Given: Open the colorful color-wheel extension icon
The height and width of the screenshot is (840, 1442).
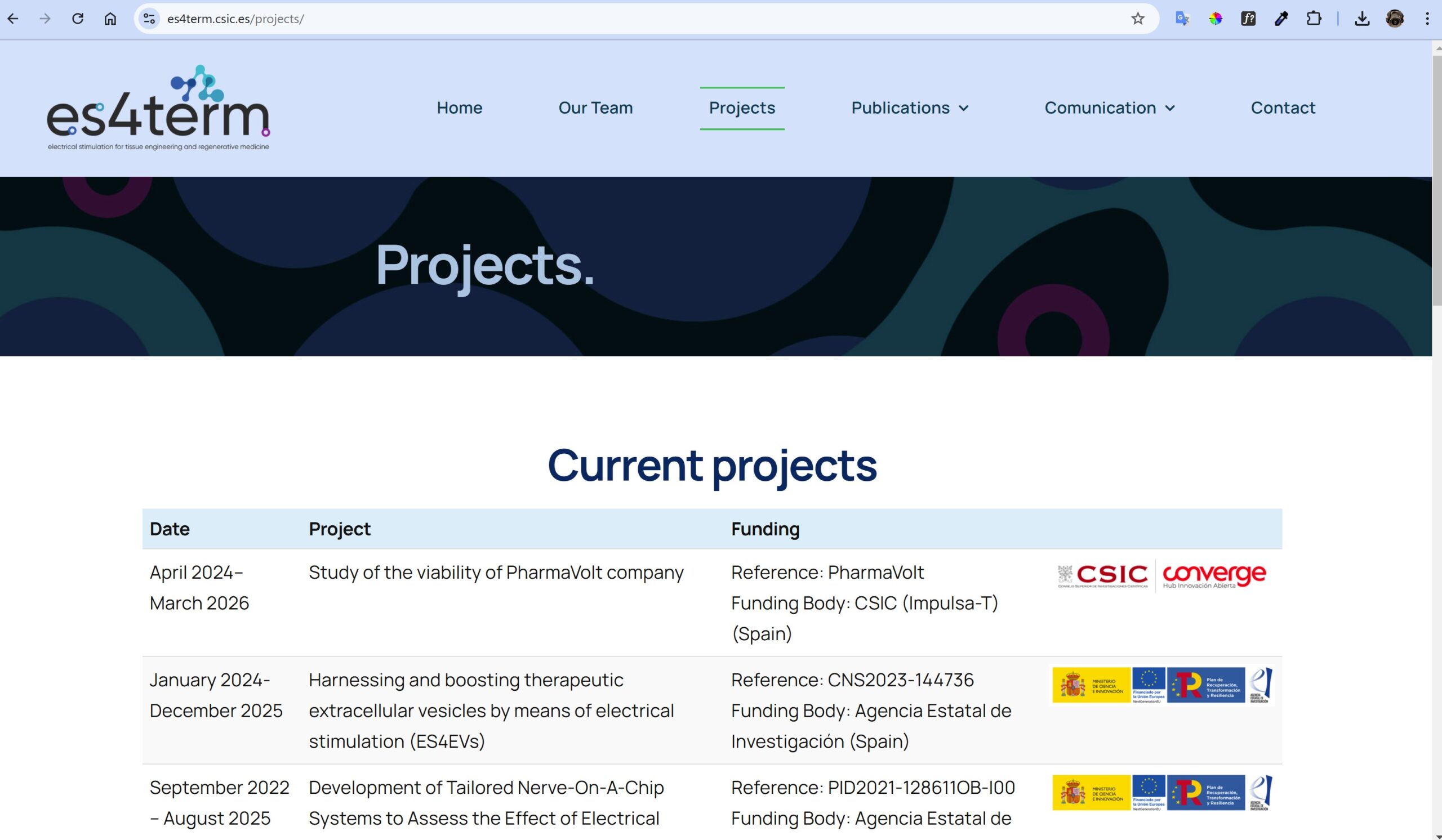Looking at the screenshot, I should click(1216, 19).
